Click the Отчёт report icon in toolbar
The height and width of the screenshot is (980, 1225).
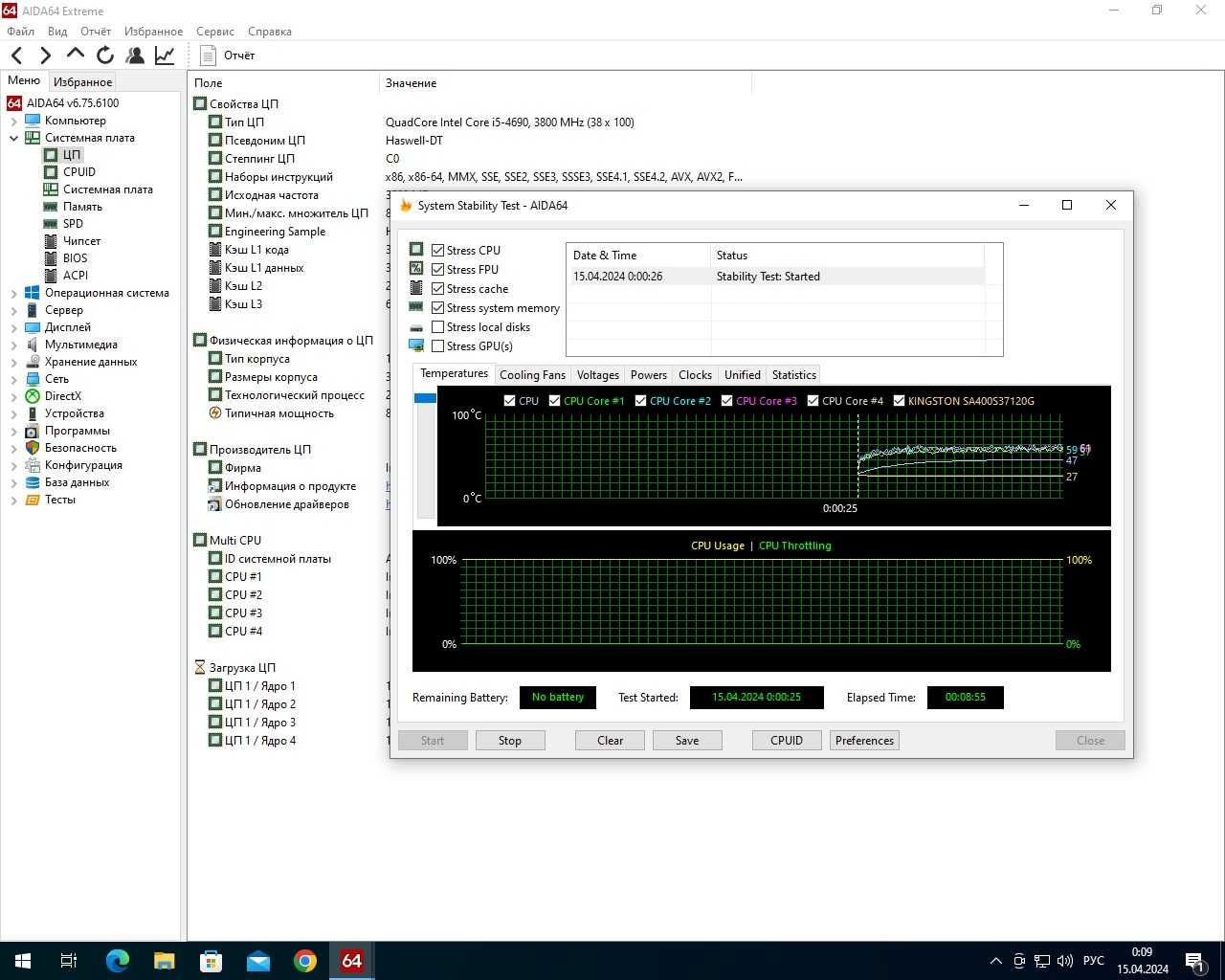point(209,56)
